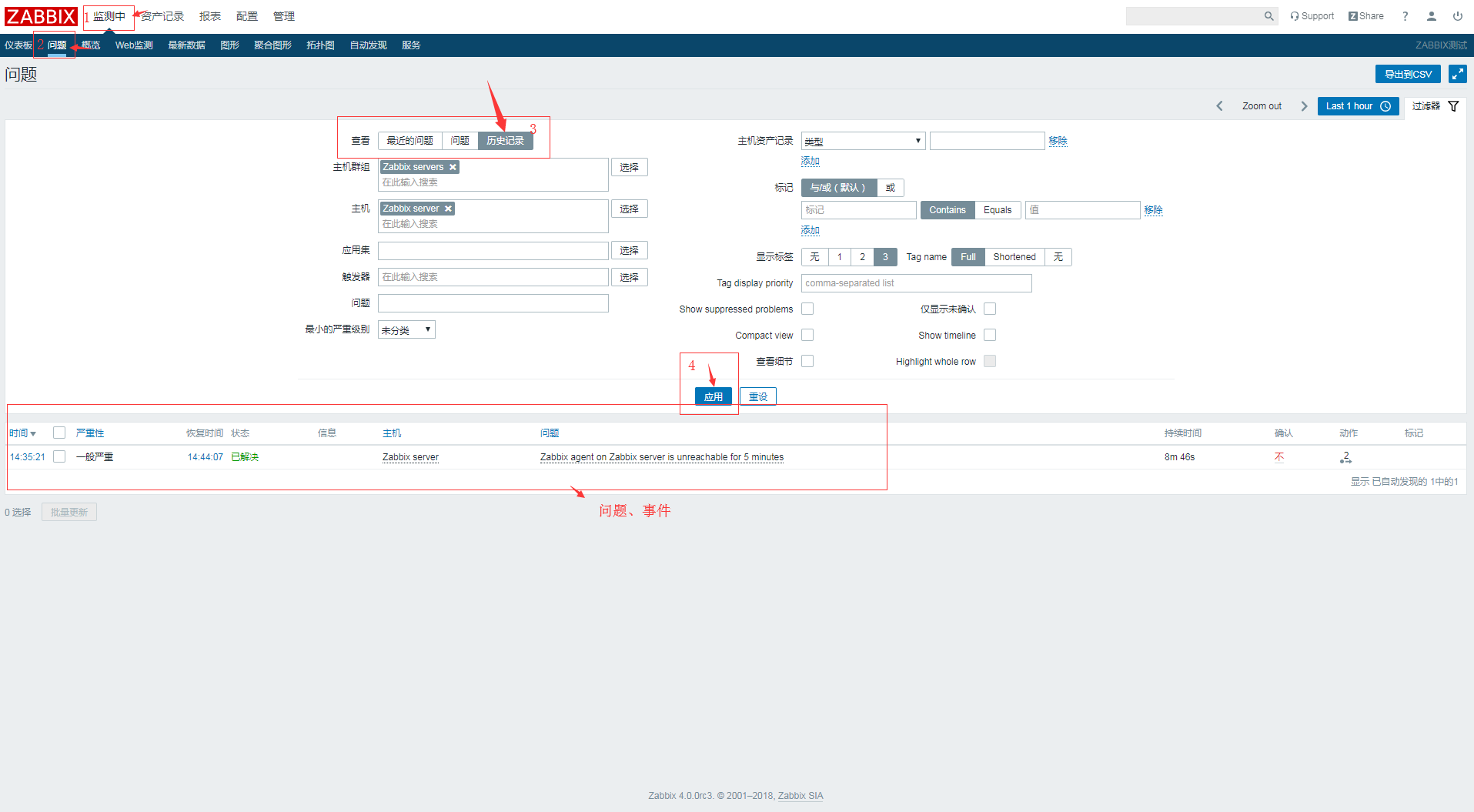This screenshot has width=1474, height=812.
Task: Open 管理 main menu
Action: 284,16
